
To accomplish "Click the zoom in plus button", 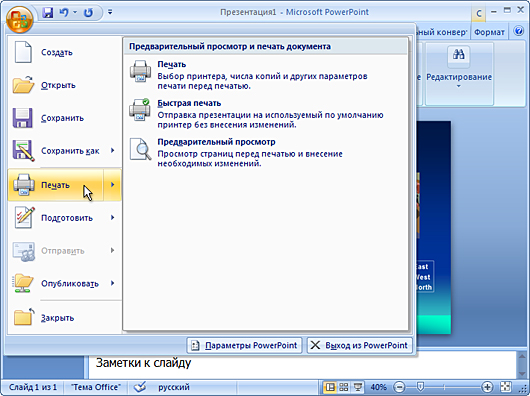I will [x=487, y=387].
